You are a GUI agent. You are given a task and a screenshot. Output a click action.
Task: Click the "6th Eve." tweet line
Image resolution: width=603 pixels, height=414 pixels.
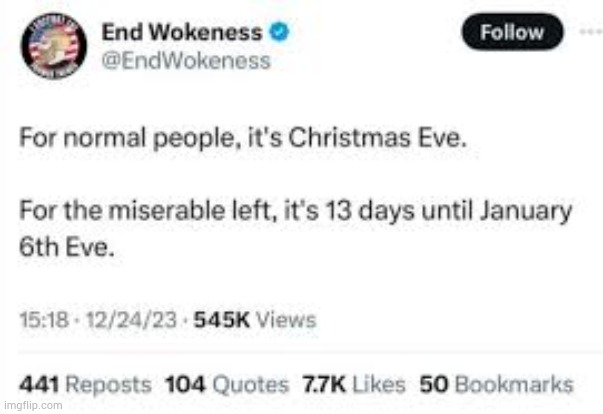[67, 247]
